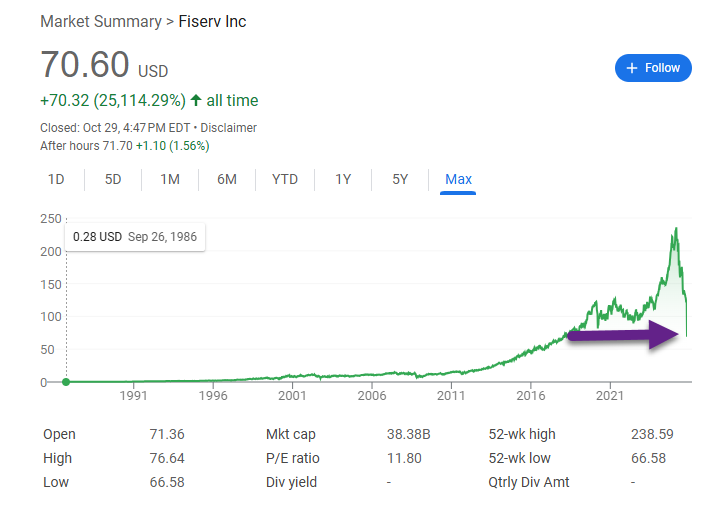Switch chart to 1Y range
Screen dimensions: 722x507
343,179
